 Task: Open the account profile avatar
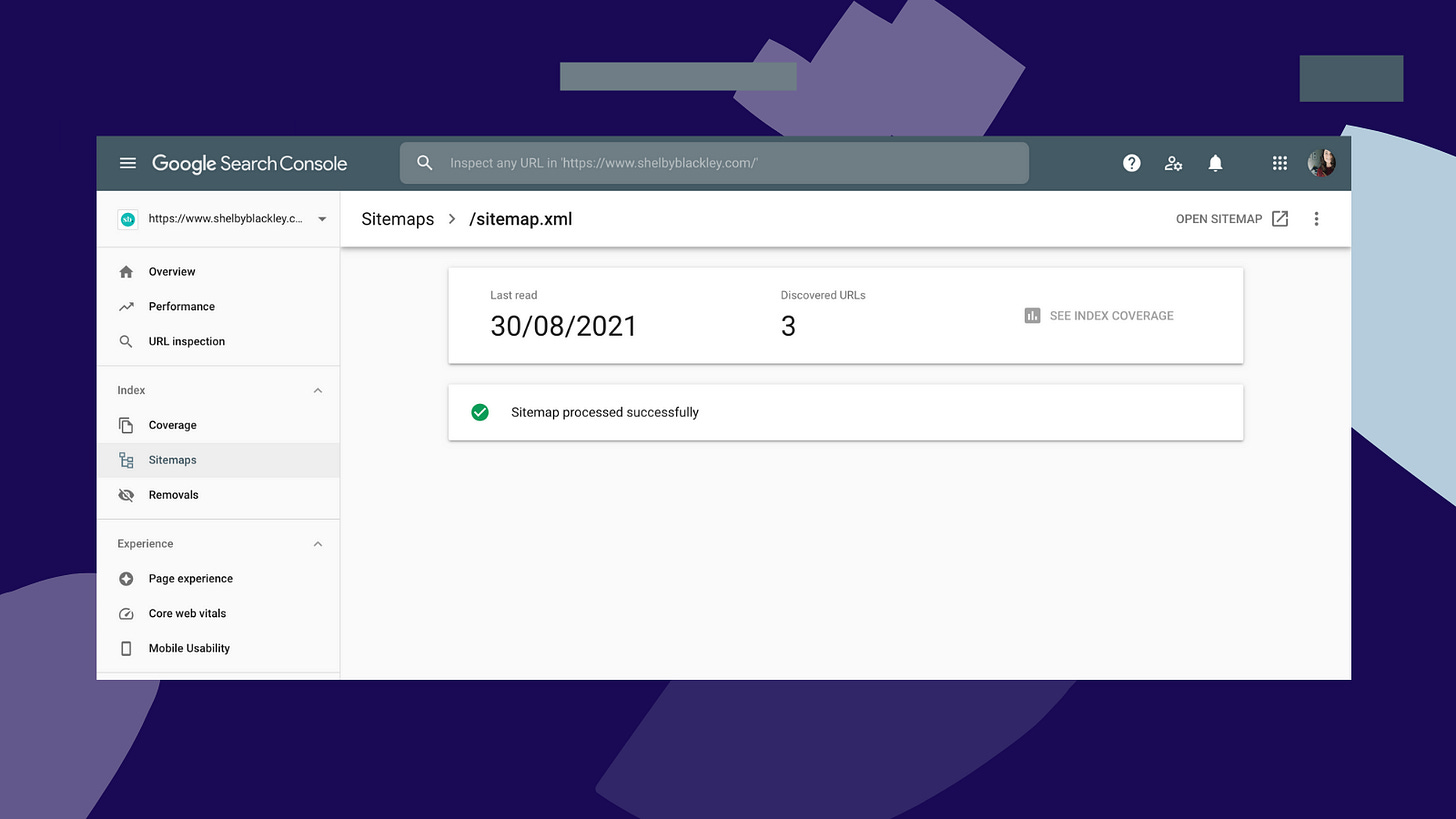[1321, 163]
